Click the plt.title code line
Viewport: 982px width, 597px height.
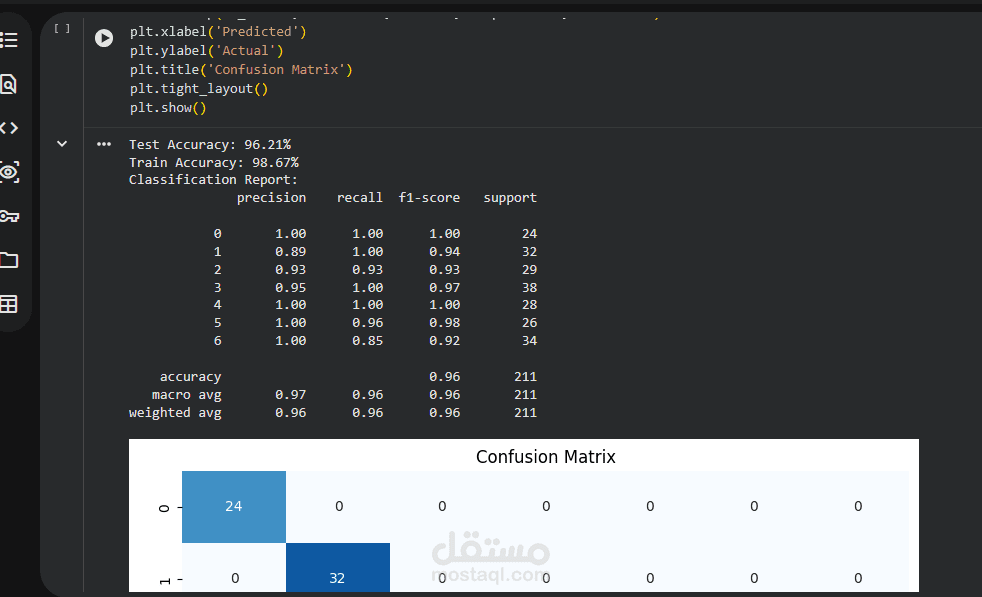240,70
